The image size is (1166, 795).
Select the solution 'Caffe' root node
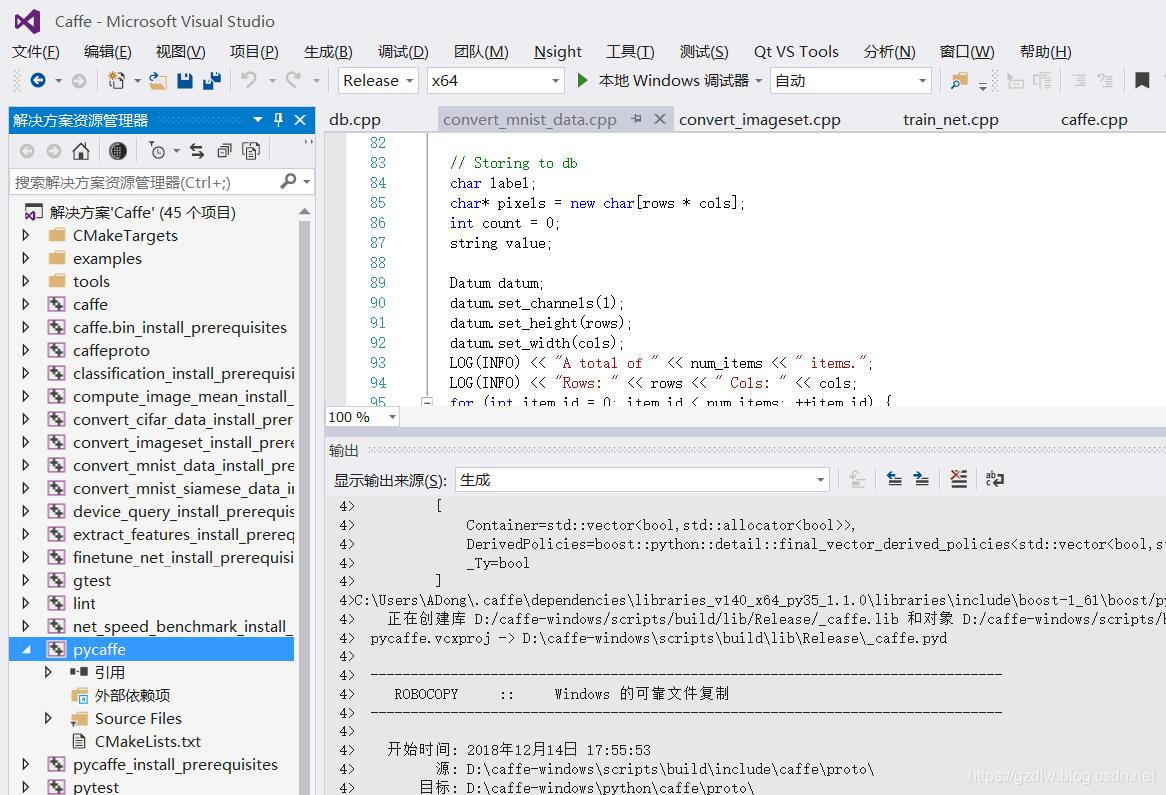click(x=143, y=213)
